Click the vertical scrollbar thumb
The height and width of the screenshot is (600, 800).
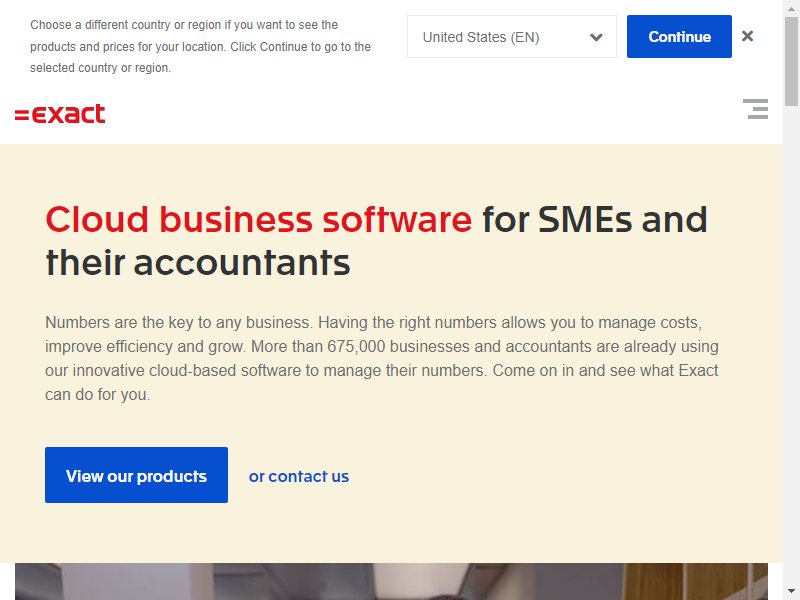point(791,61)
